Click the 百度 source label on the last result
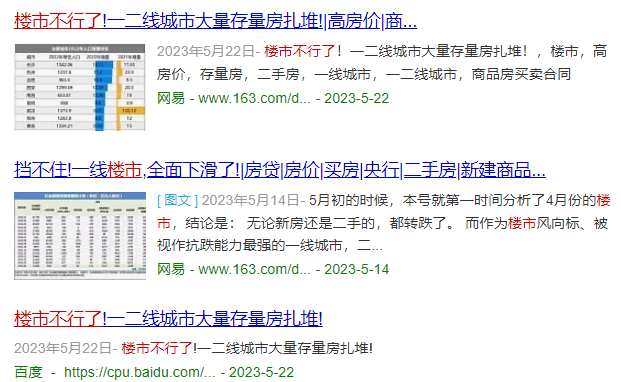Image resolution: width=621 pixels, height=382 pixels. point(28,372)
